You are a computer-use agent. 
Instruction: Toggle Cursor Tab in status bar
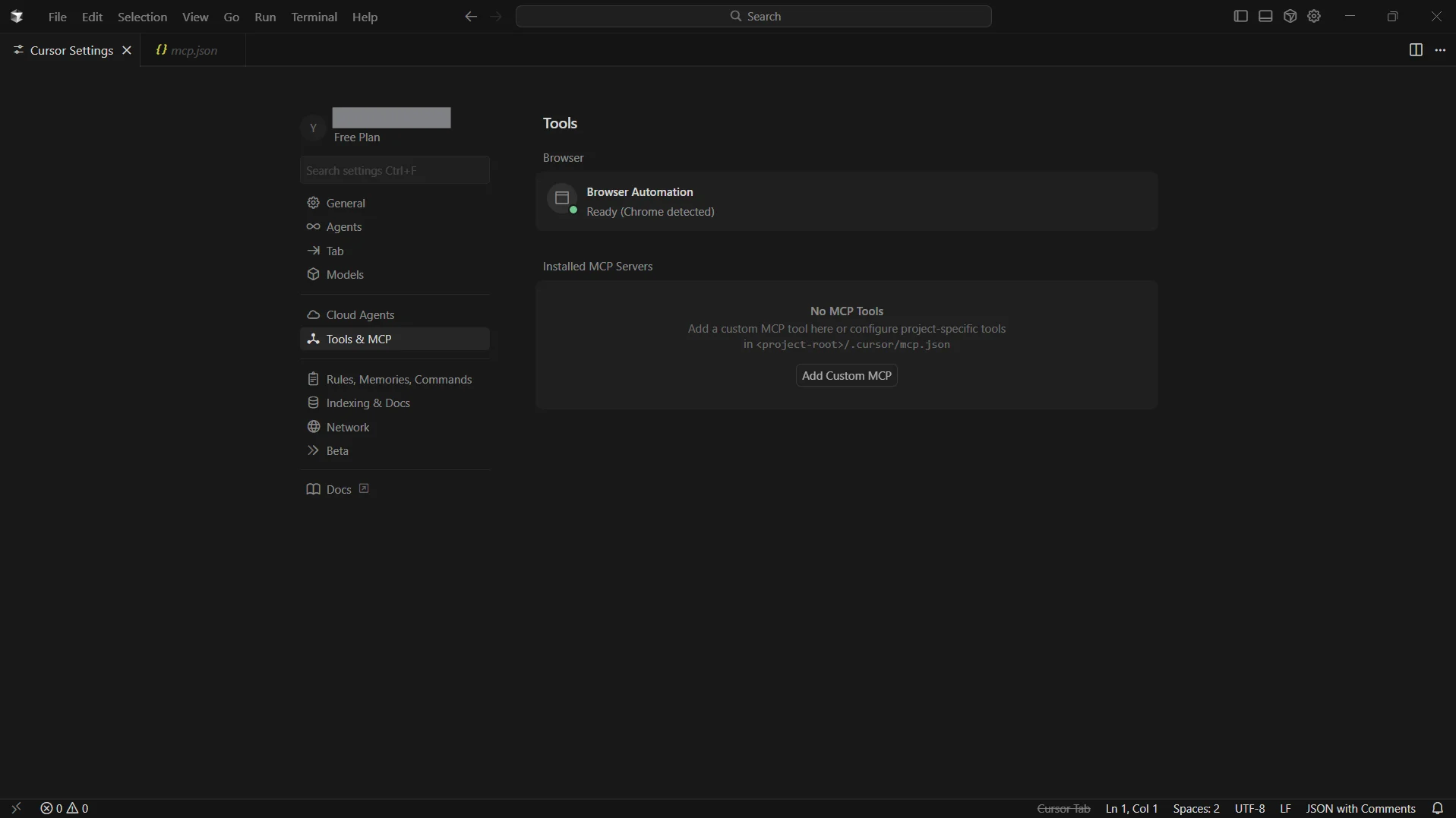click(1063, 808)
